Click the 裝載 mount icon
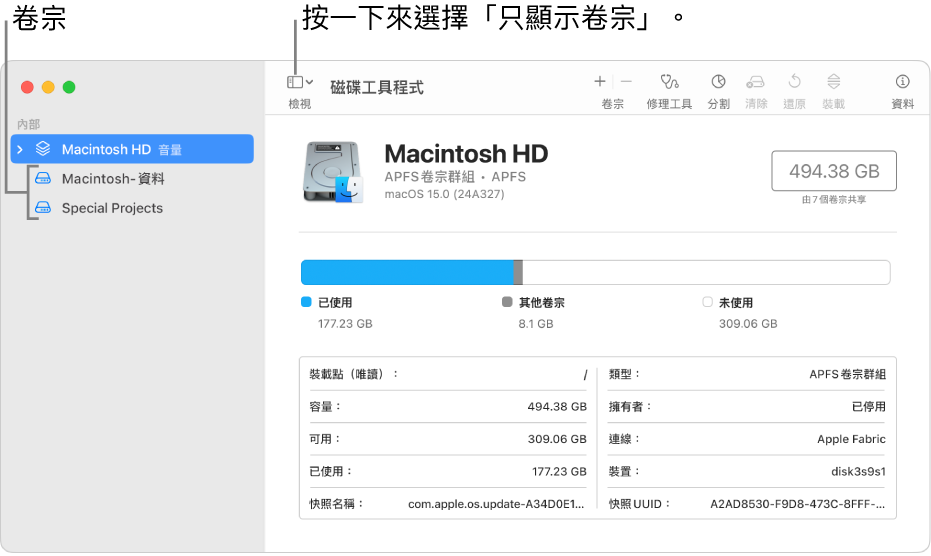The height and width of the screenshot is (556, 931). (834, 81)
